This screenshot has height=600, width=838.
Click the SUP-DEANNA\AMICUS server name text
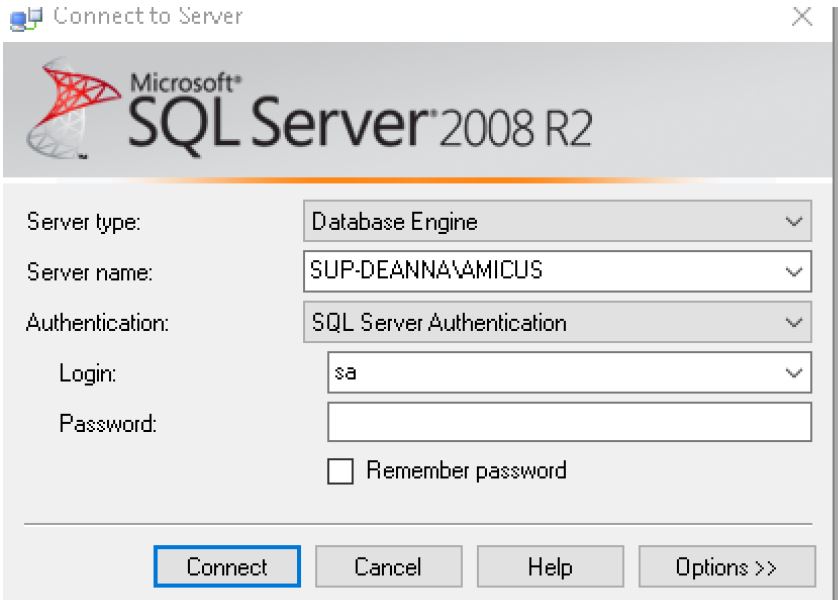426,270
